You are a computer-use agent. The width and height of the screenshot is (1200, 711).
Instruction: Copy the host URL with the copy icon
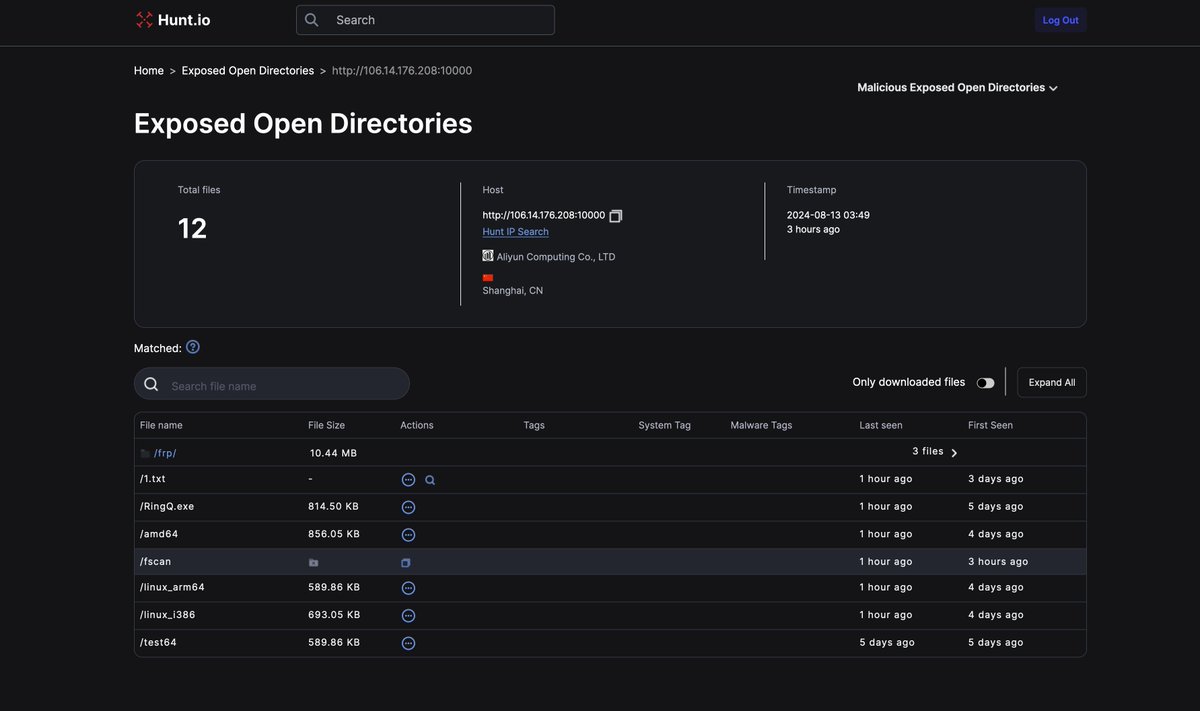pyautogui.click(x=616, y=215)
